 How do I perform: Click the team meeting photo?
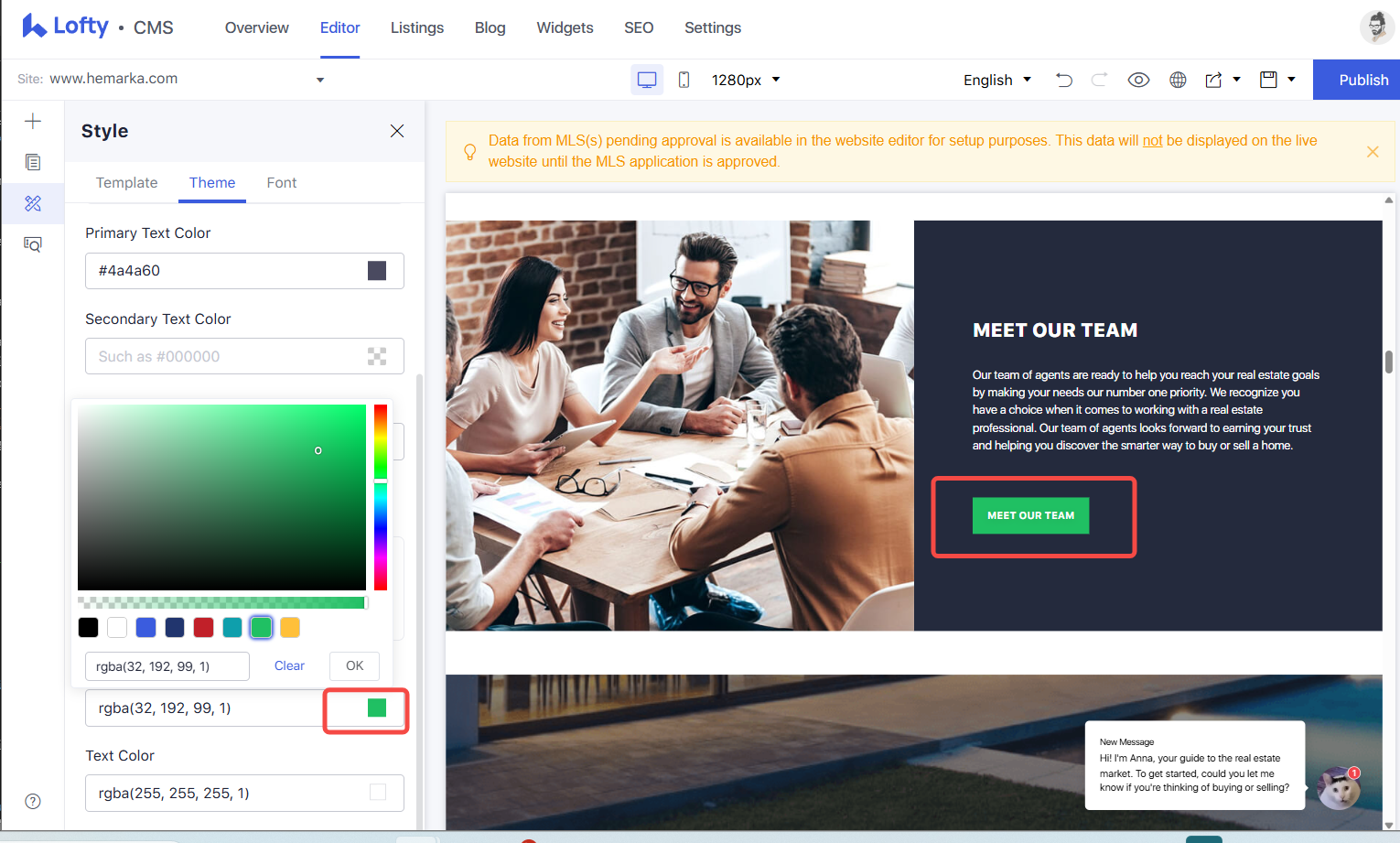(680, 425)
